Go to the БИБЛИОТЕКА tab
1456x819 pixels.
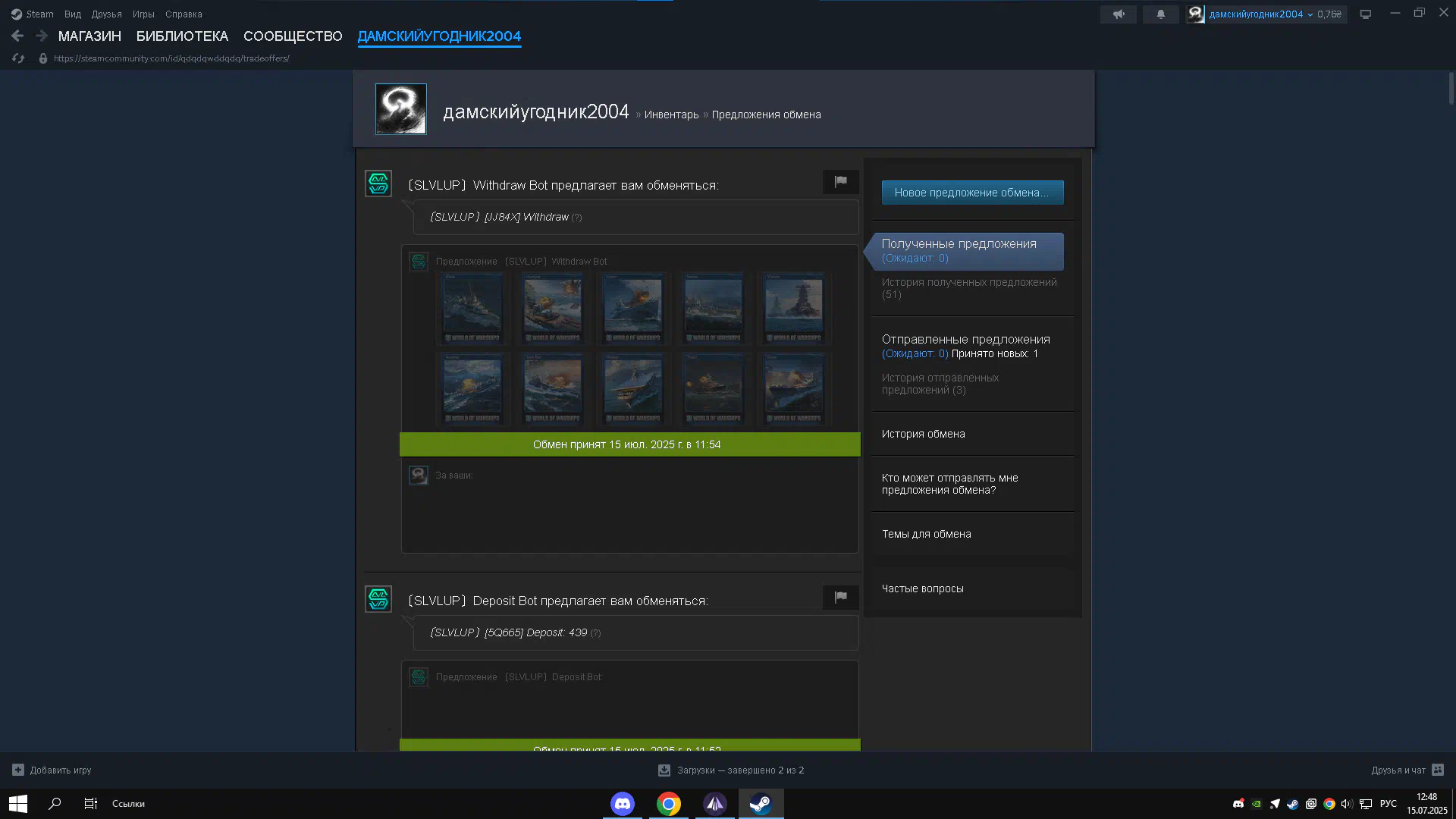coord(182,36)
